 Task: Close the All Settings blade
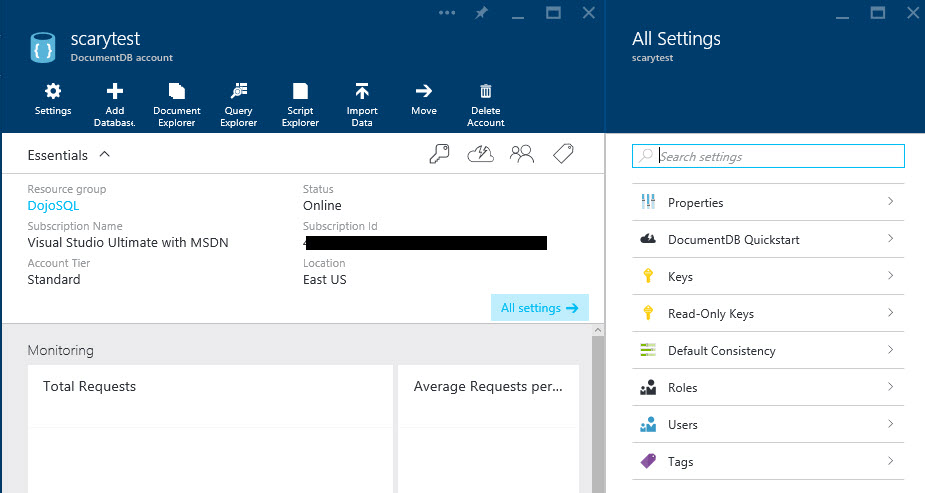coord(913,13)
